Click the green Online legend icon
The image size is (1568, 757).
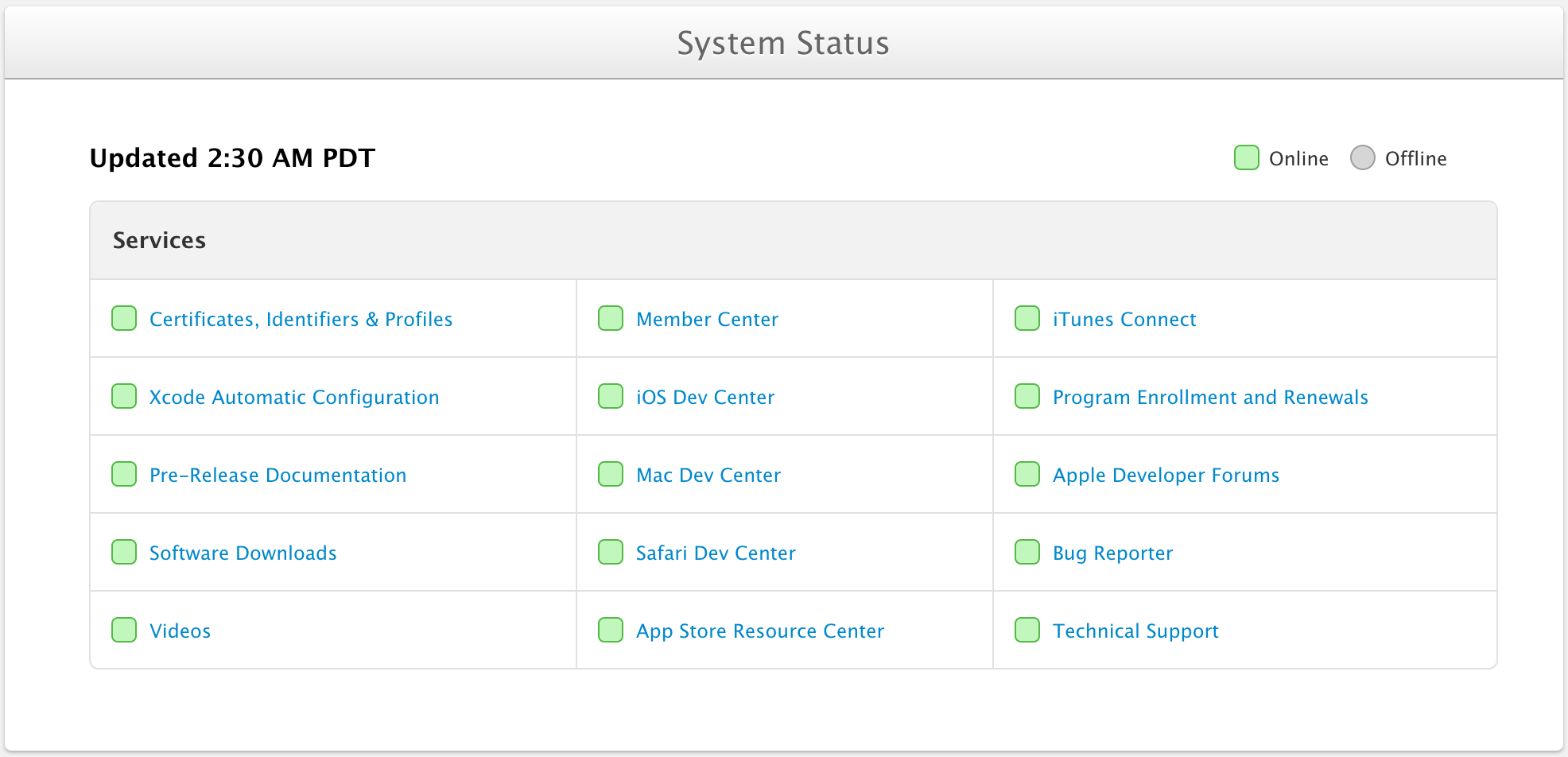point(1247,157)
